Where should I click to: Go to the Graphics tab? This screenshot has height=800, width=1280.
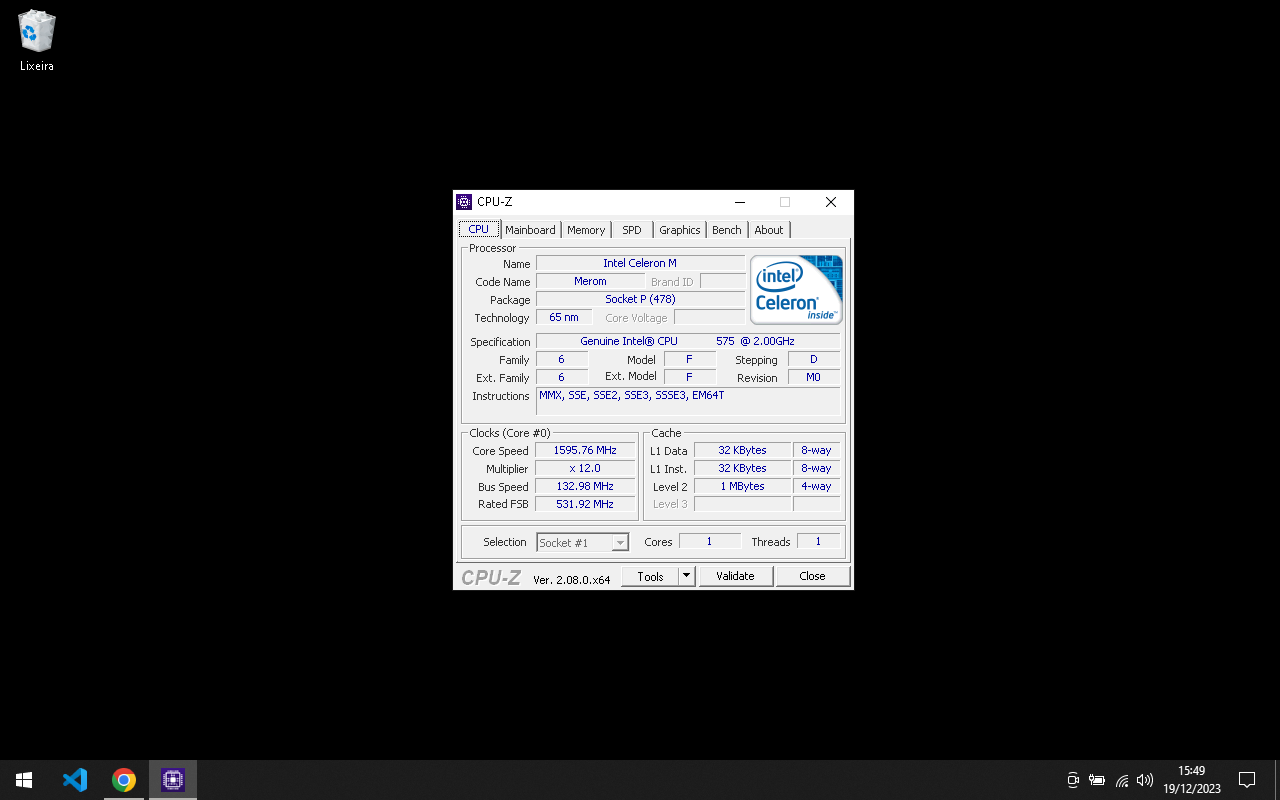[x=680, y=230]
